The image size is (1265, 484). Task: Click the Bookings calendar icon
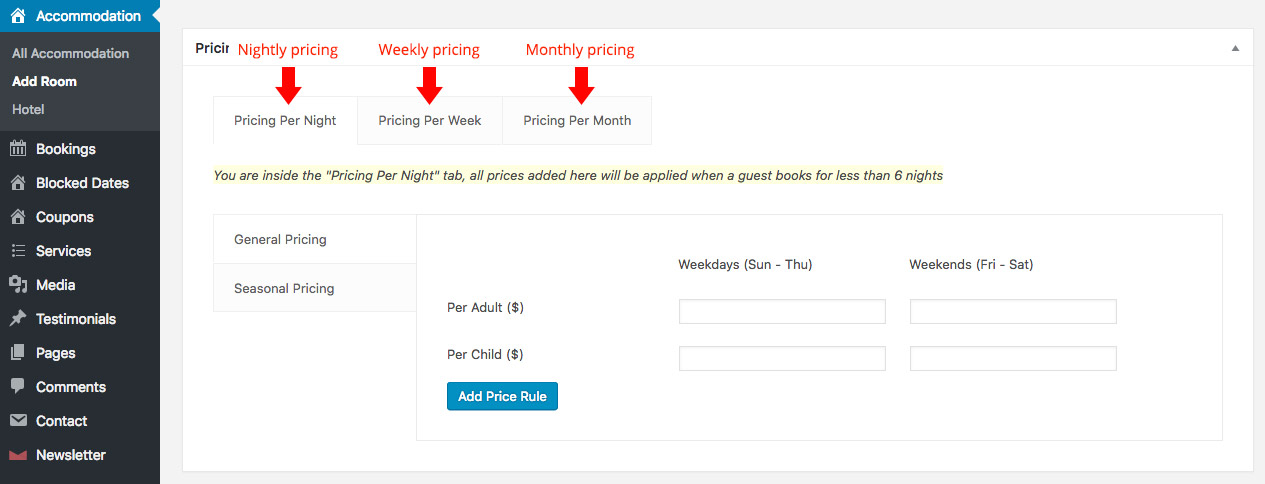18,149
